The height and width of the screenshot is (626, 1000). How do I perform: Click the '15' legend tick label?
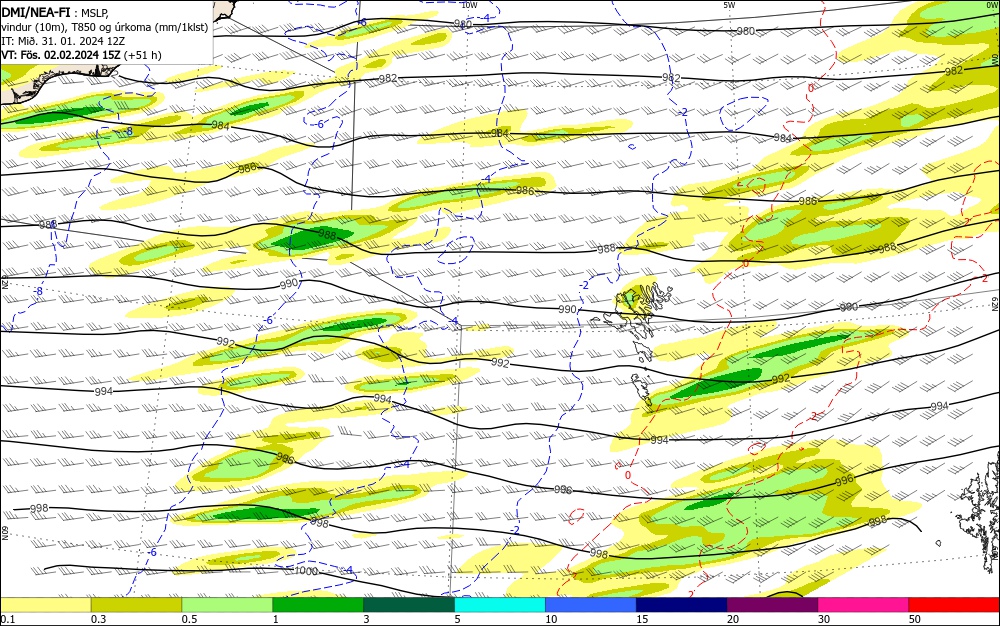pyautogui.click(x=642, y=619)
